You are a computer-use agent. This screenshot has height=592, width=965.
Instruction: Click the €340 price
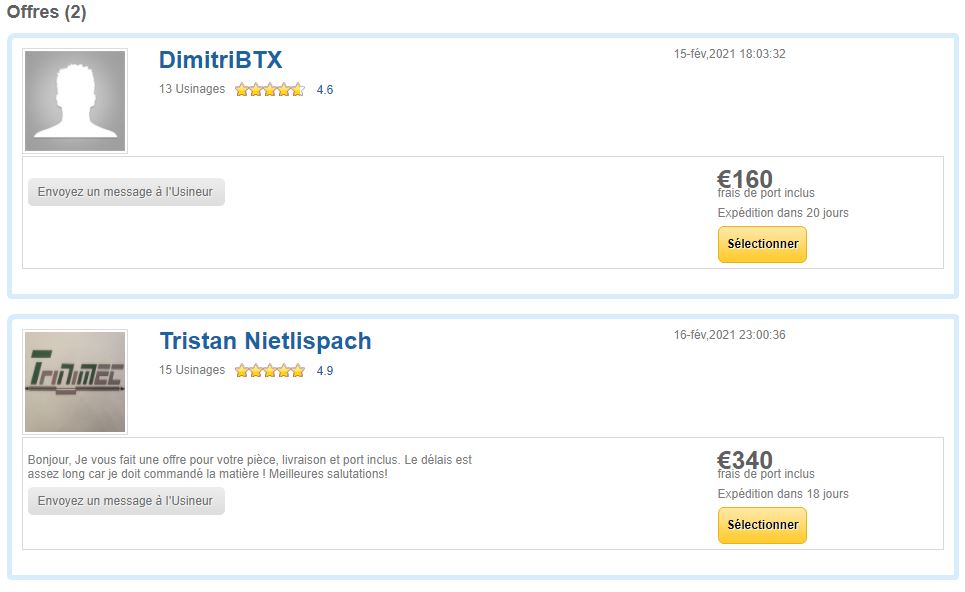click(x=745, y=460)
